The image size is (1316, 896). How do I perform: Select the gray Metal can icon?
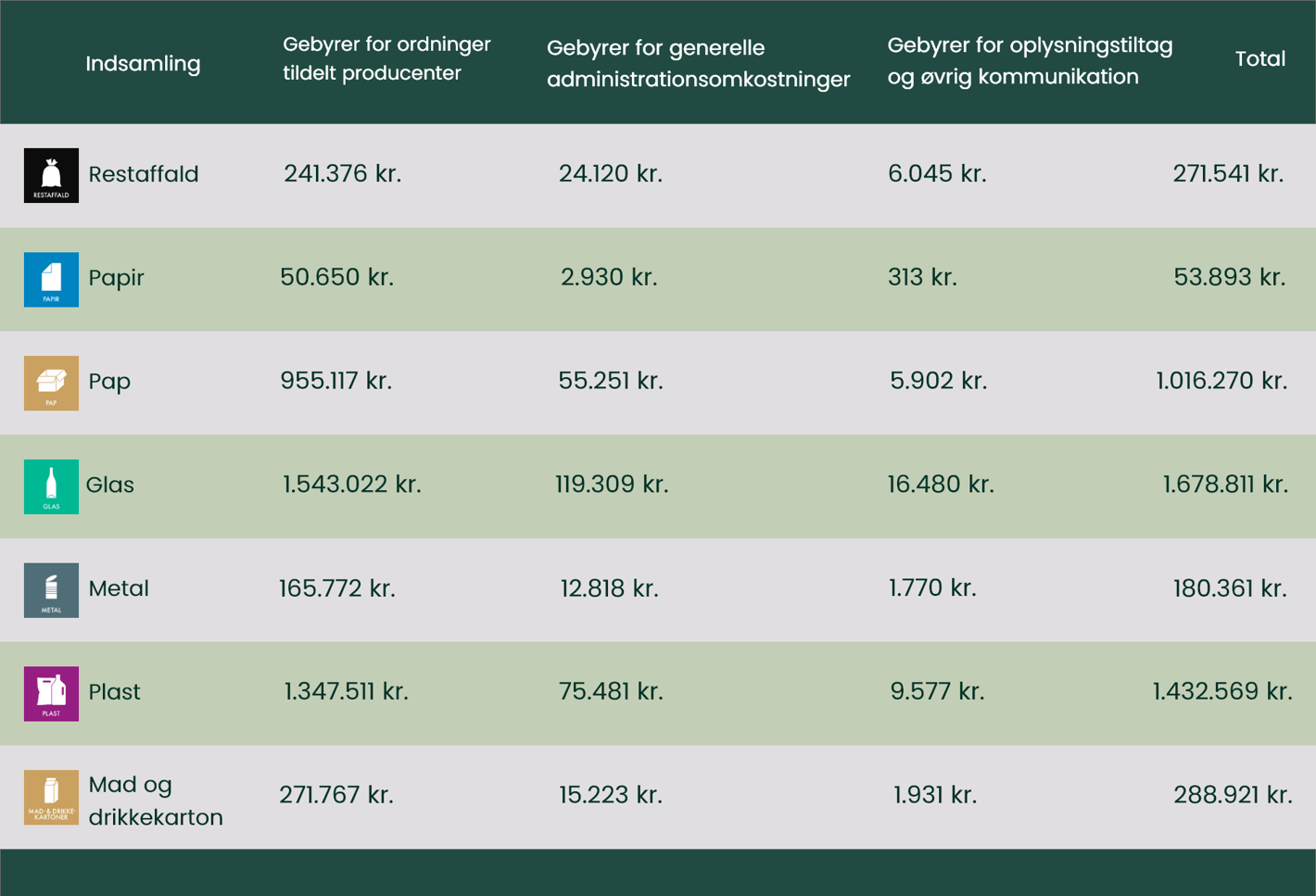click(51, 590)
